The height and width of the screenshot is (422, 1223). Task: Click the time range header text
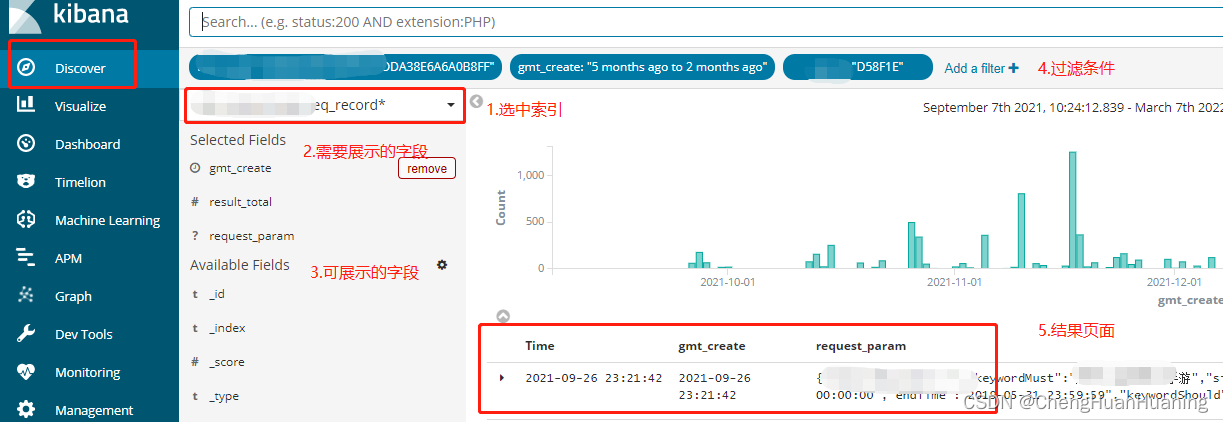[1072, 107]
